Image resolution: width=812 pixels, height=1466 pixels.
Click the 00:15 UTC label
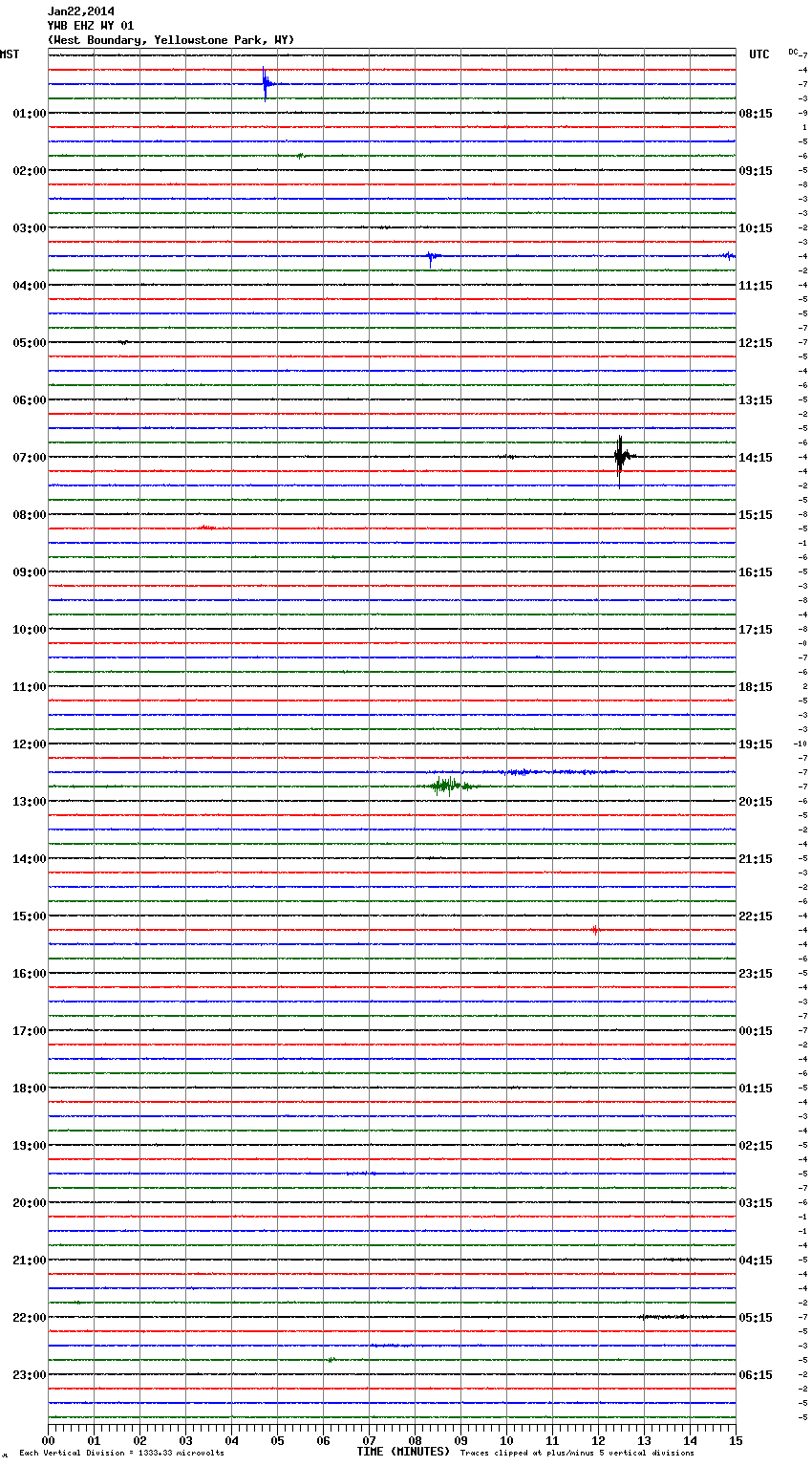(x=756, y=1031)
